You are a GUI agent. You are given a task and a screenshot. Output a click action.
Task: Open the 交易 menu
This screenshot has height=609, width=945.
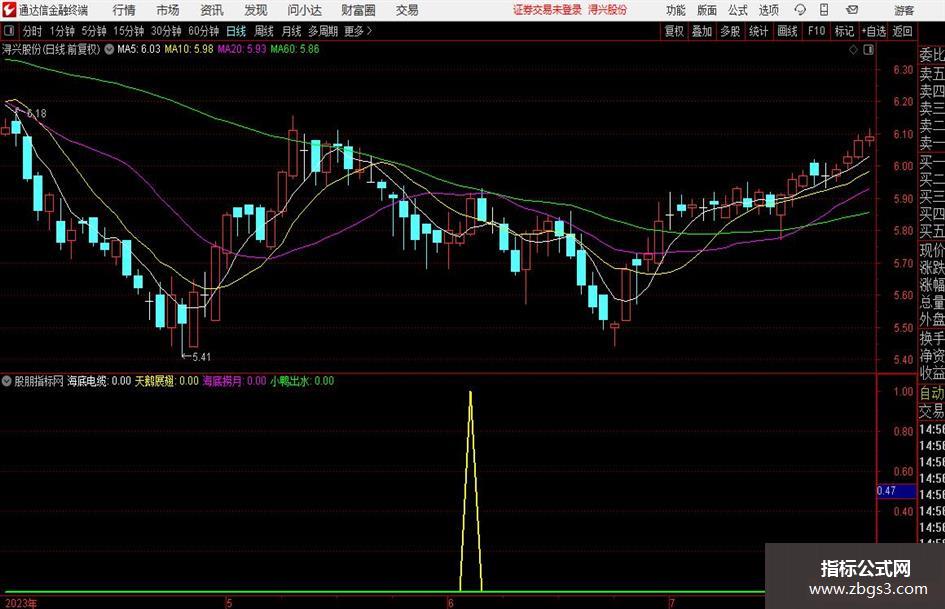tap(407, 10)
